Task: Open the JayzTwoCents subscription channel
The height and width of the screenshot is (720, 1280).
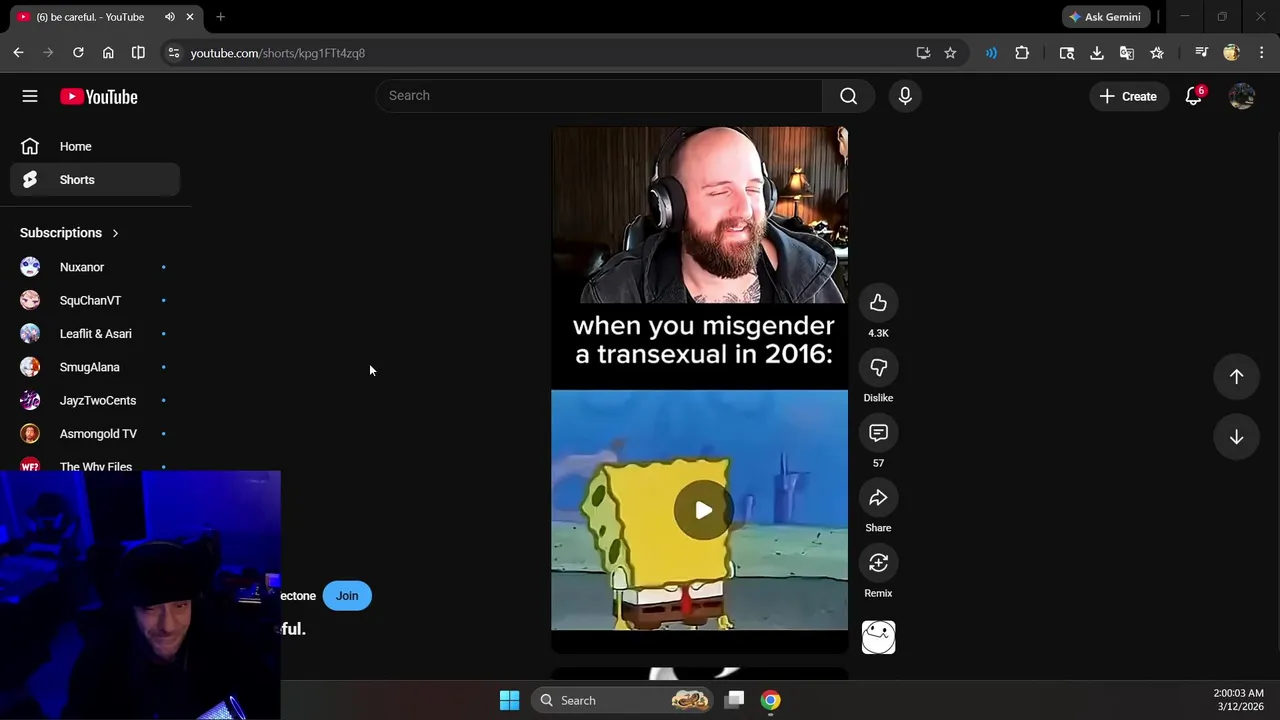Action: click(x=95, y=400)
